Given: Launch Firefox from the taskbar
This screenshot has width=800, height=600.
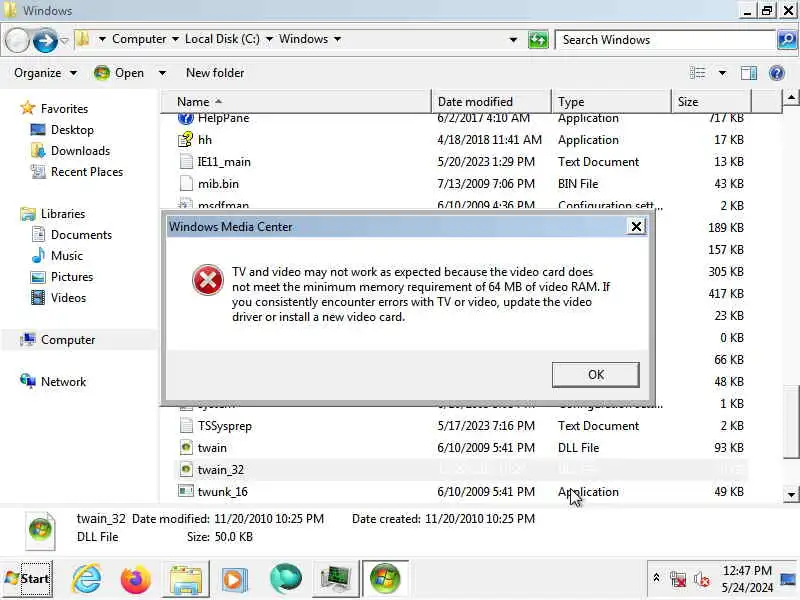Looking at the screenshot, I should (x=136, y=579).
